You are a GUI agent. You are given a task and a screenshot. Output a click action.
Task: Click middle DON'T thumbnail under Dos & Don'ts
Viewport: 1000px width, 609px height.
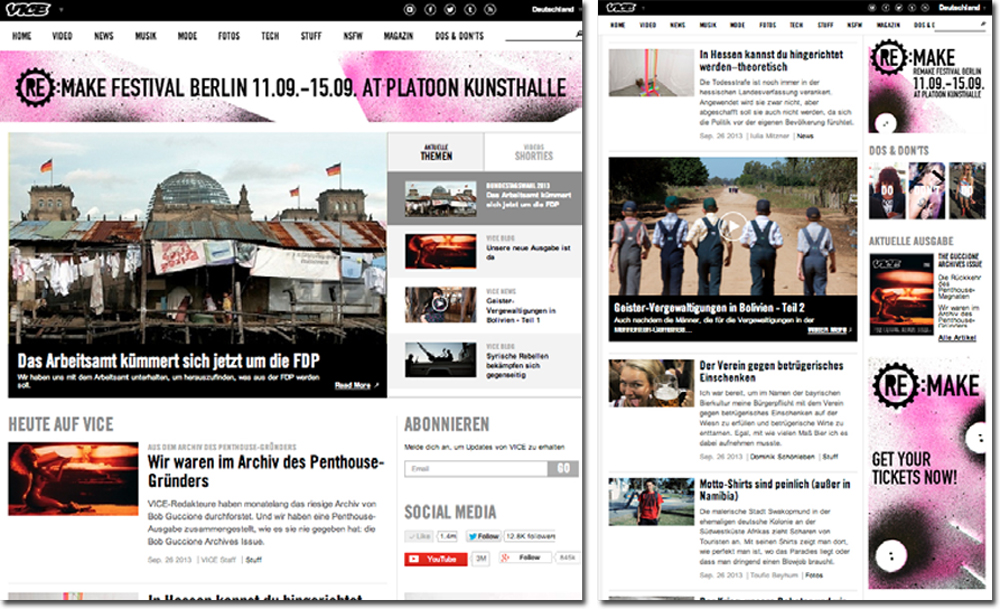point(926,190)
